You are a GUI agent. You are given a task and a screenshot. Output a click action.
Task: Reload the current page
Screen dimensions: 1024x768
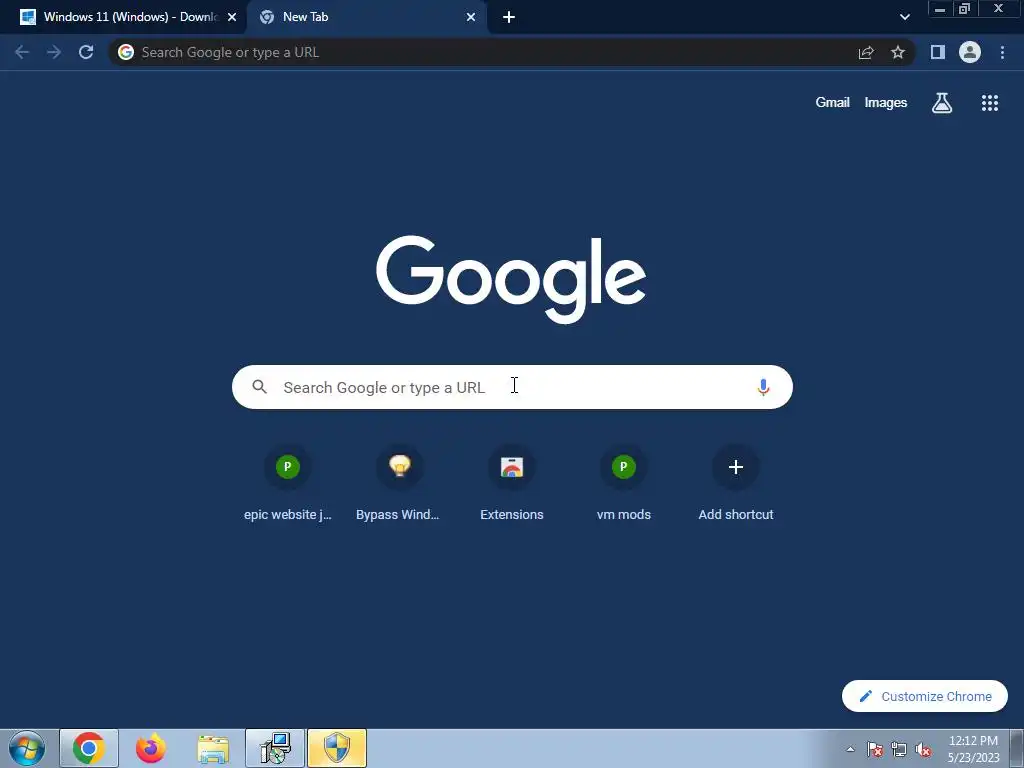coord(86,52)
